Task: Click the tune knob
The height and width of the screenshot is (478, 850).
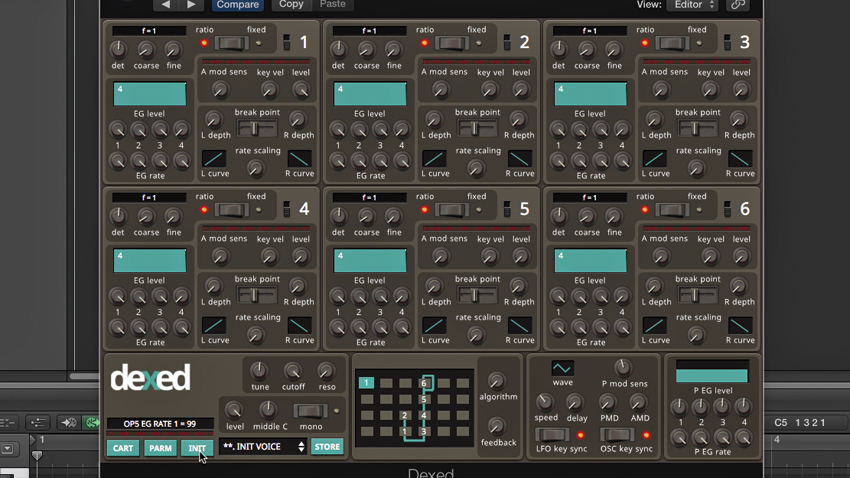Action: 259,371
